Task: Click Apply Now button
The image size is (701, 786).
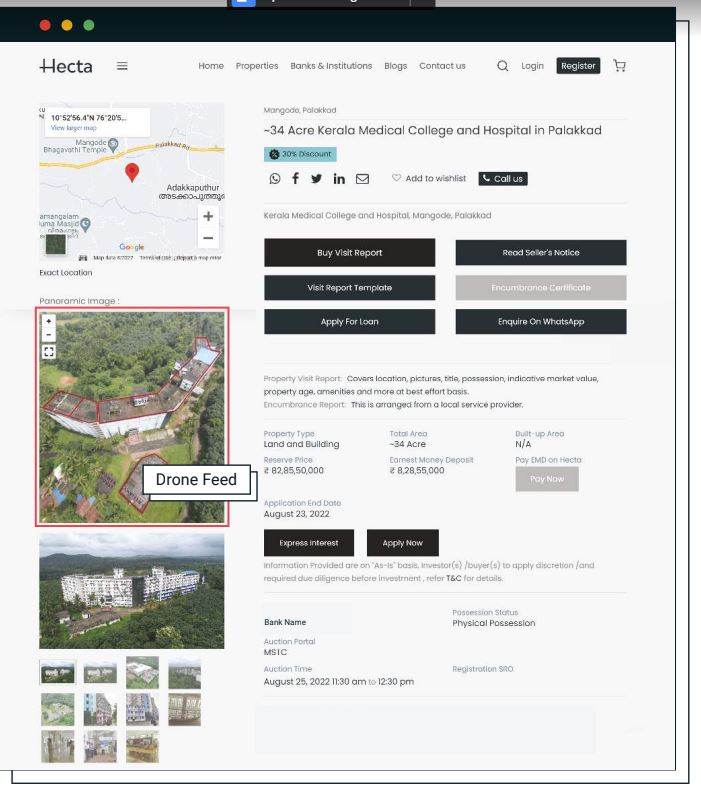Action: [x=403, y=543]
